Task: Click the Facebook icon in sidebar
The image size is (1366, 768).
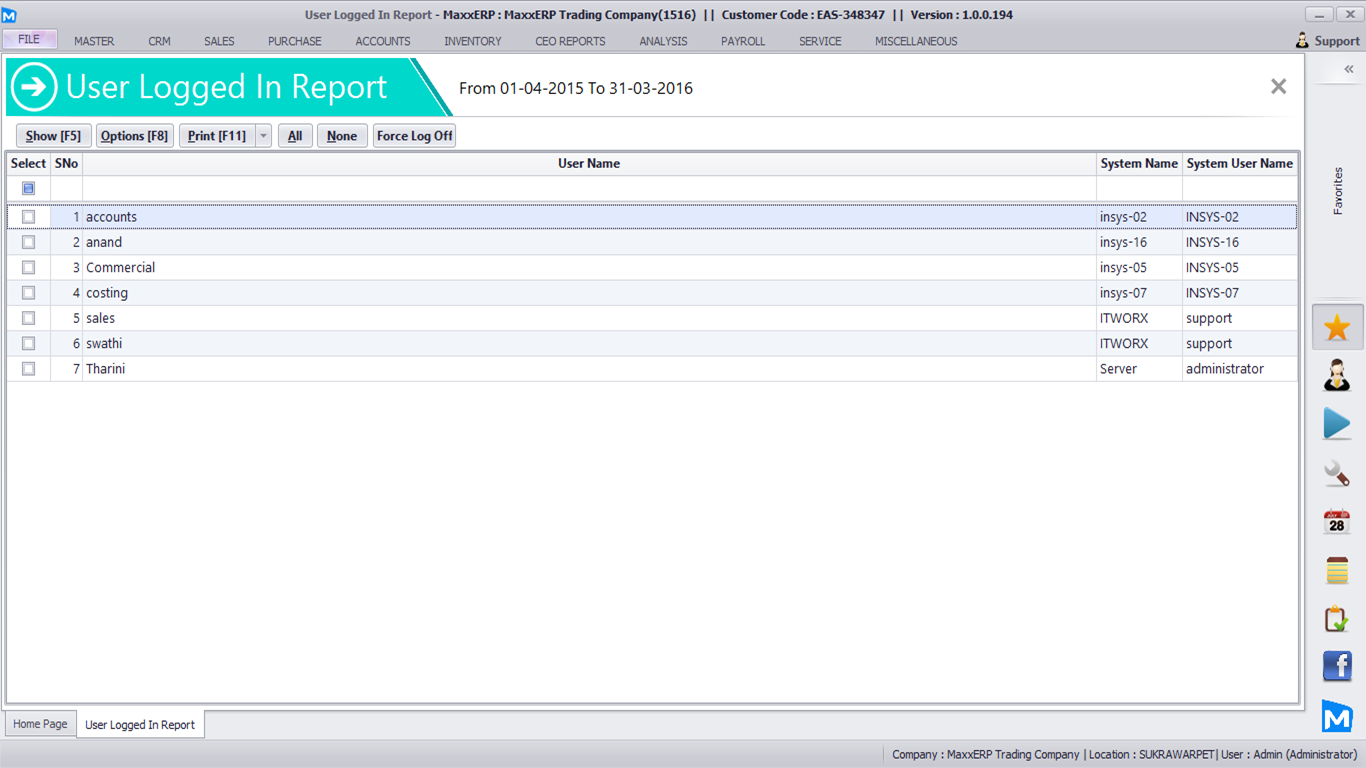Action: coord(1337,666)
